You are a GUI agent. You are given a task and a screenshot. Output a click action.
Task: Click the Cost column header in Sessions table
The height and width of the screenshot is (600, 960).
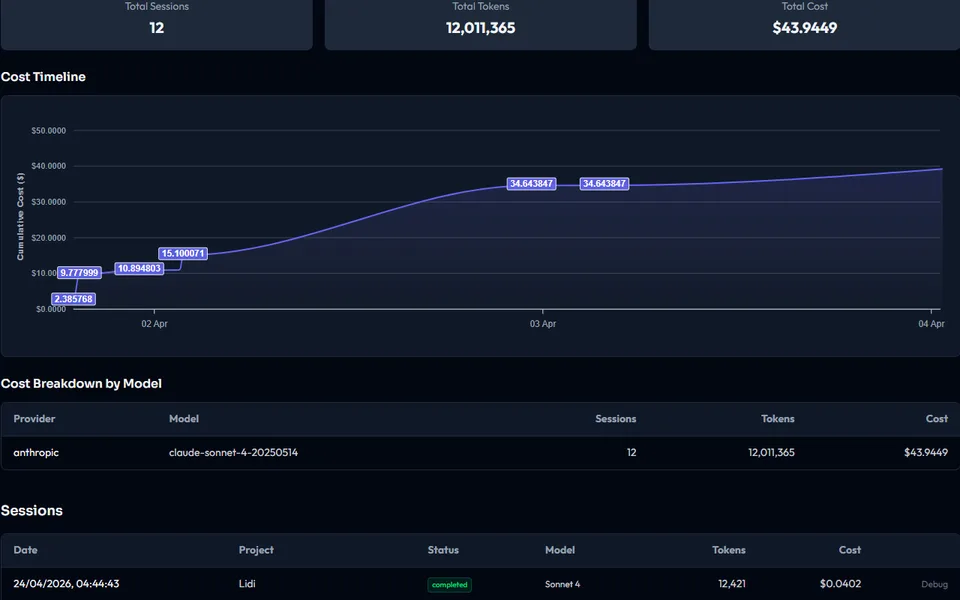(x=850, y=550)
